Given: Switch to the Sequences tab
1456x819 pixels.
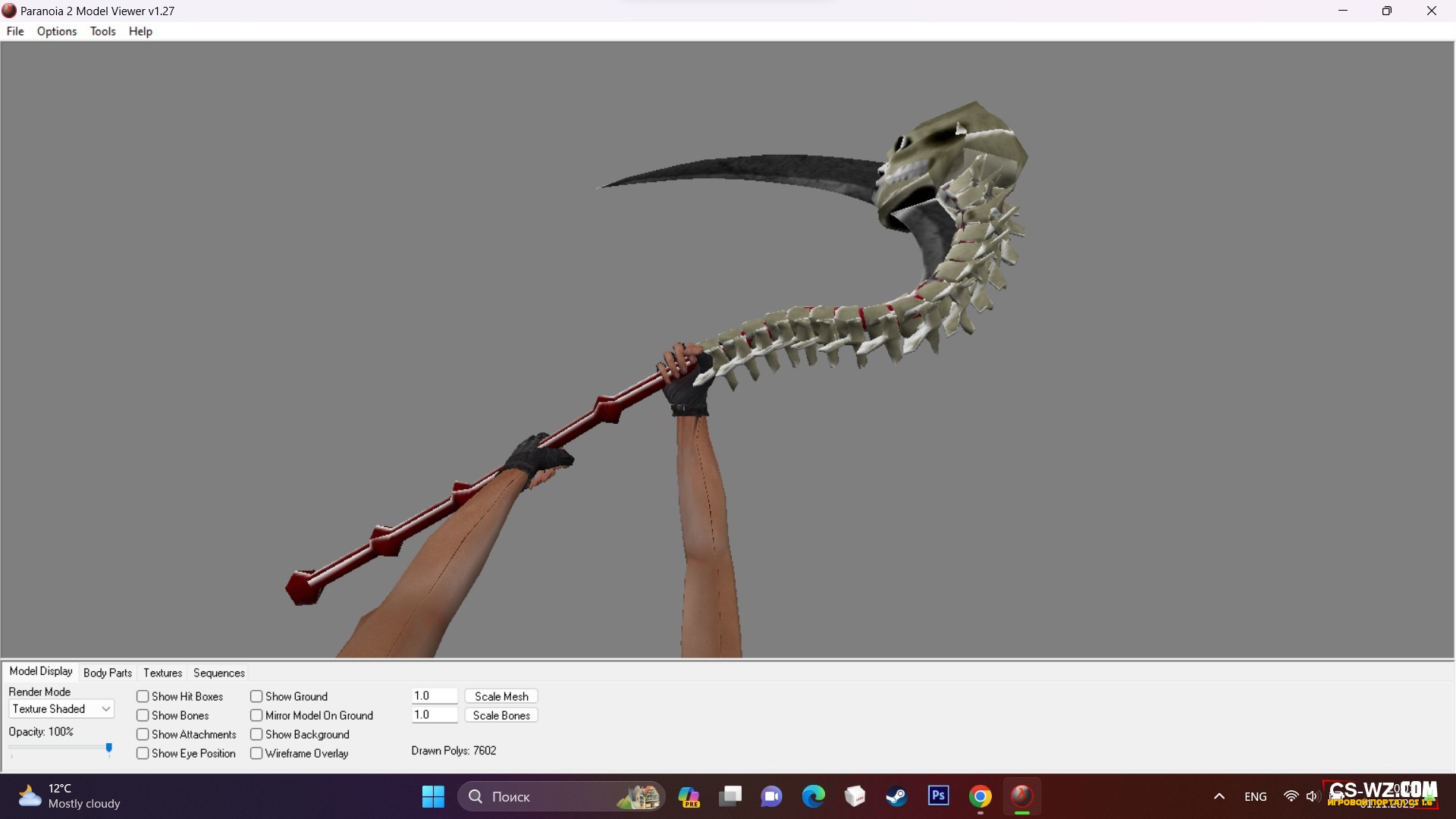Looking at the screenshot, I should point(219,673).
